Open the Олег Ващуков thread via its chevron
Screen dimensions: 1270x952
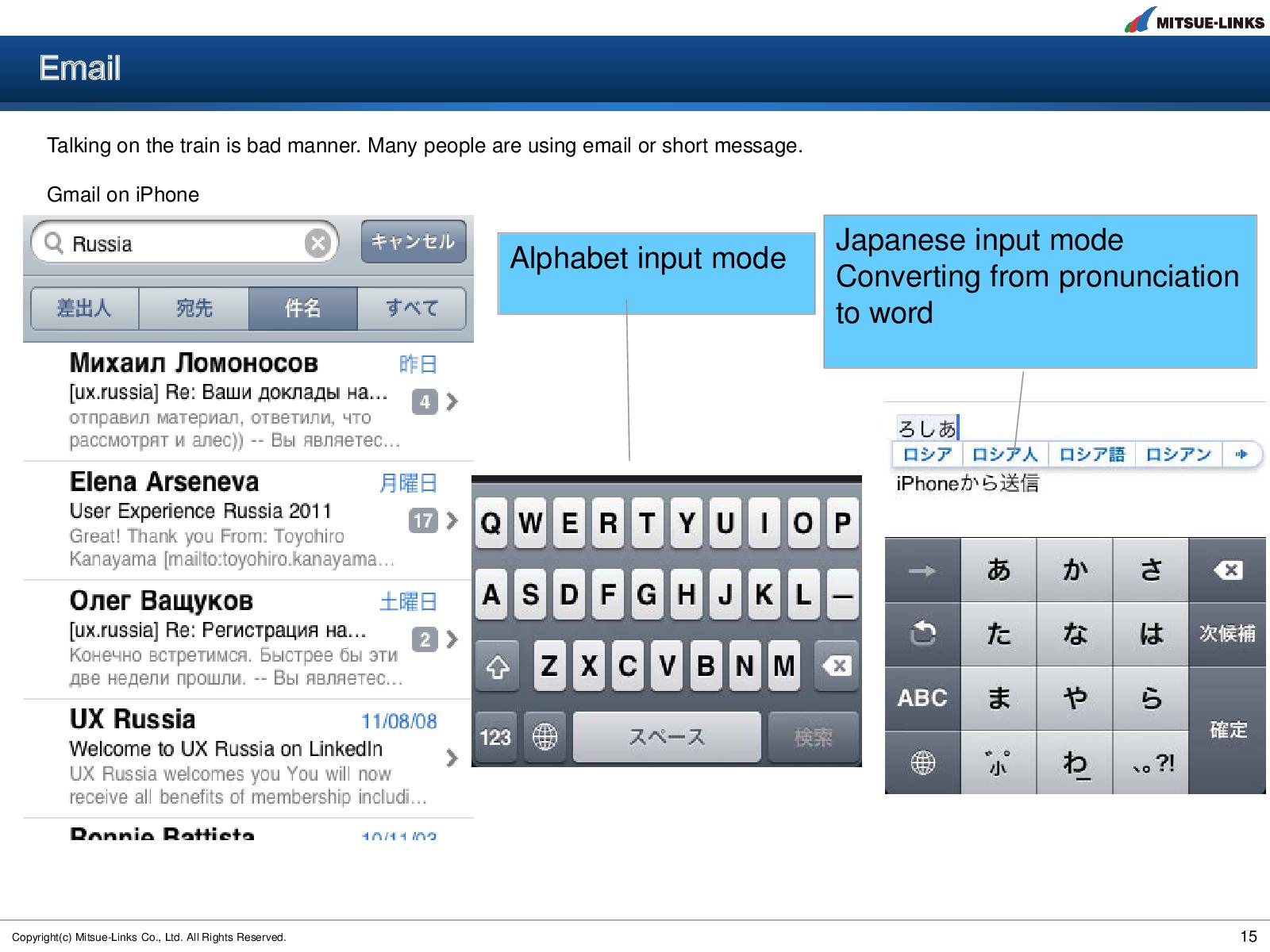(452, 639)
